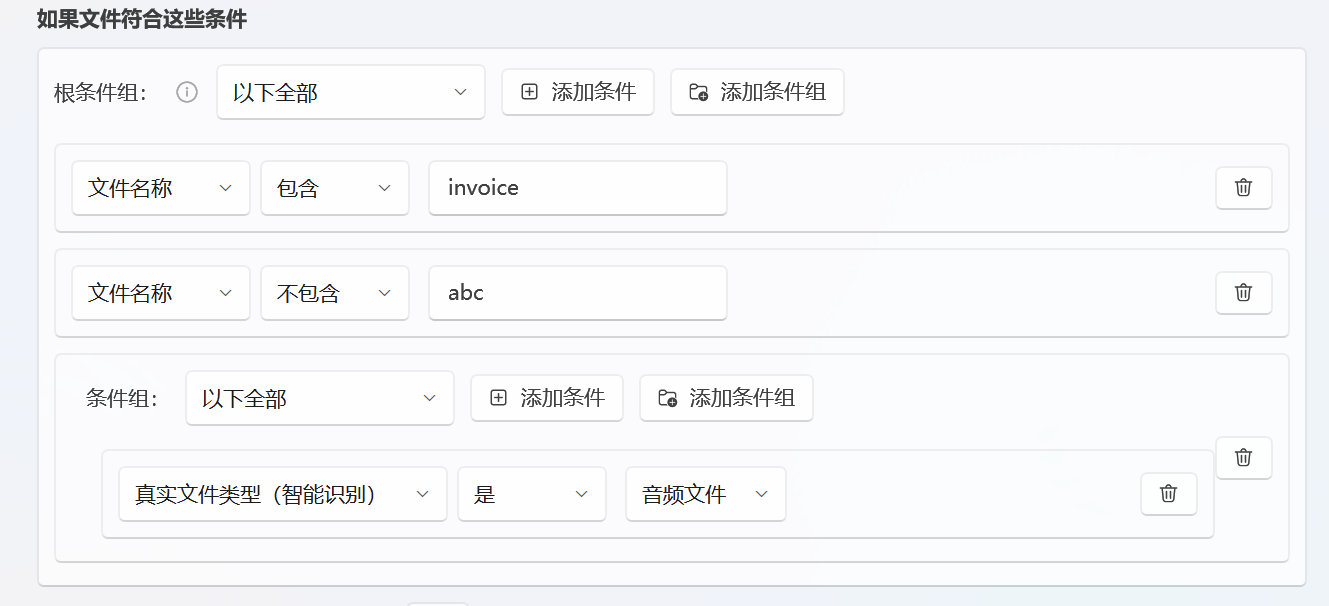Open the 音频文件 type dropdown
The height and width of the screenshot is (606, 1329).
[706, 494]
